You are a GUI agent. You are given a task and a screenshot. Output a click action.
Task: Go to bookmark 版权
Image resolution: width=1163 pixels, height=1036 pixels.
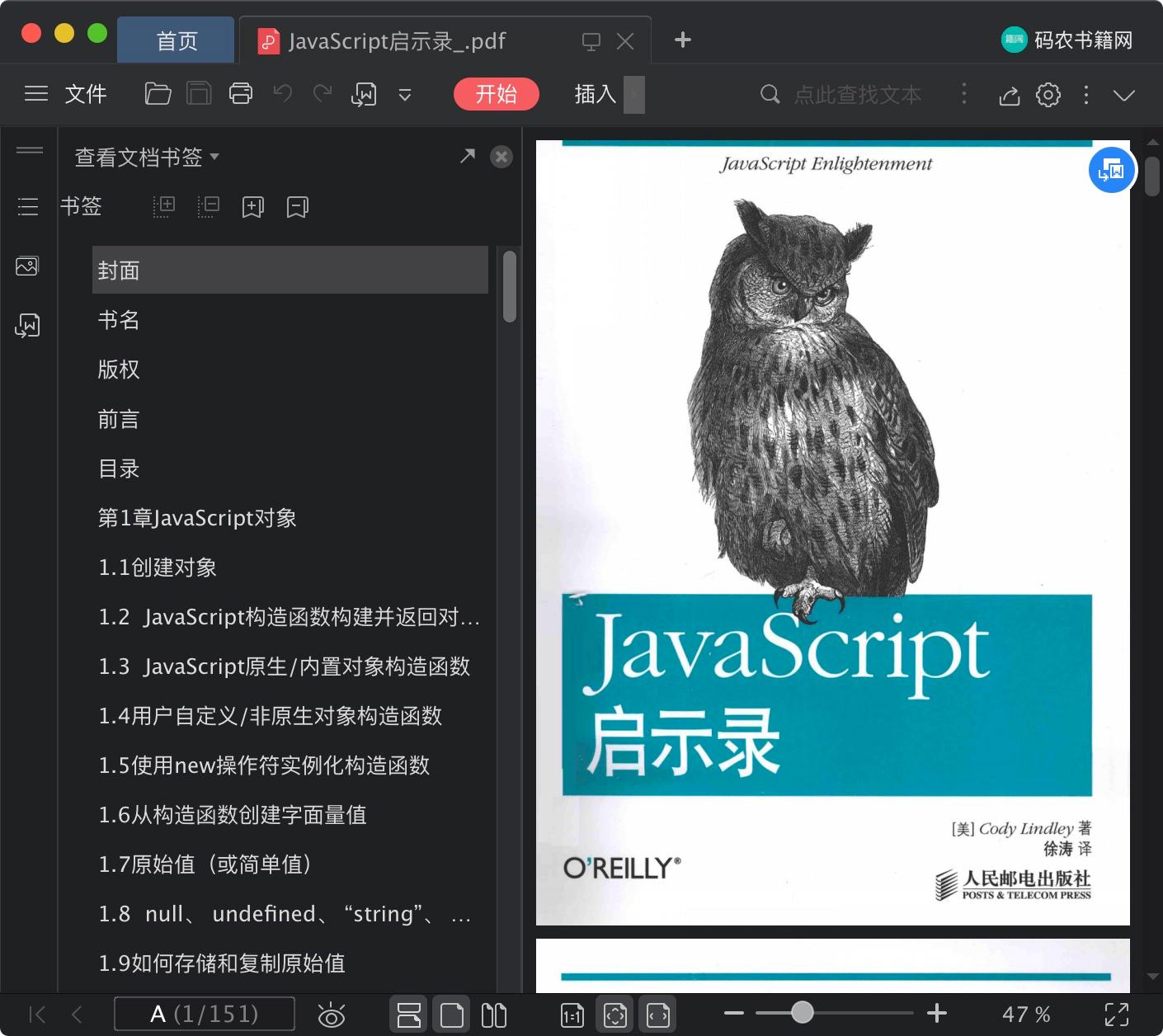119,370
